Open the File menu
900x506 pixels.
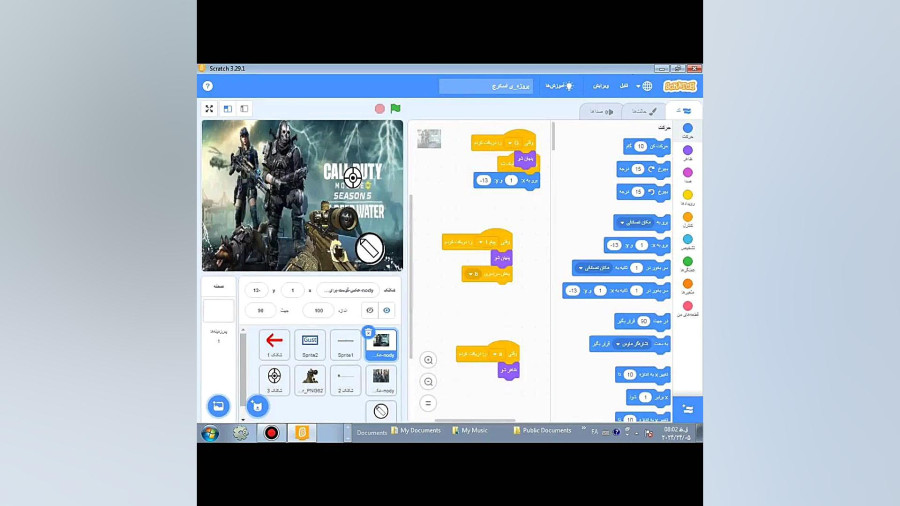(624, 86)
